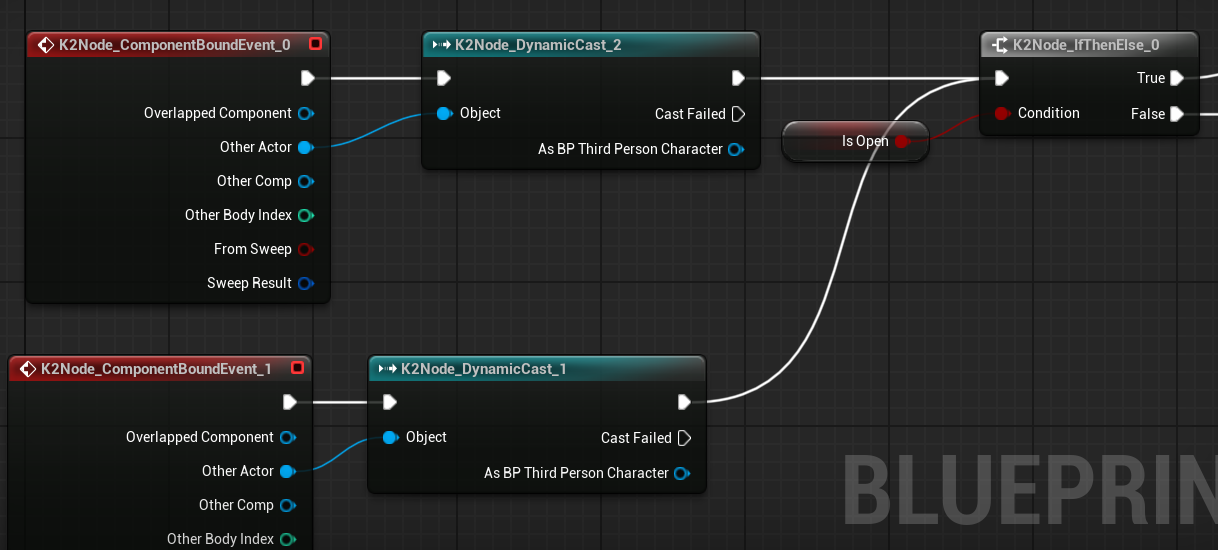Screen dimensions: 1218x550
Task: Click the execution input pin of K2Node_DynamicCast_1
Action: click(389, 402)
